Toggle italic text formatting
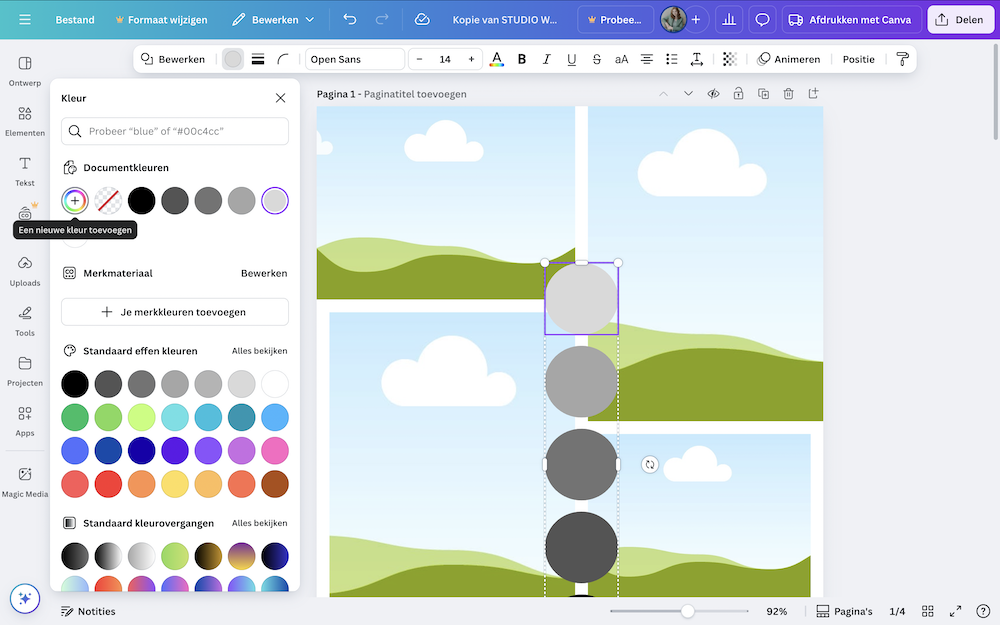This screenshot has width=1000, height=625. pyautogui.click(x=547, y=59)
